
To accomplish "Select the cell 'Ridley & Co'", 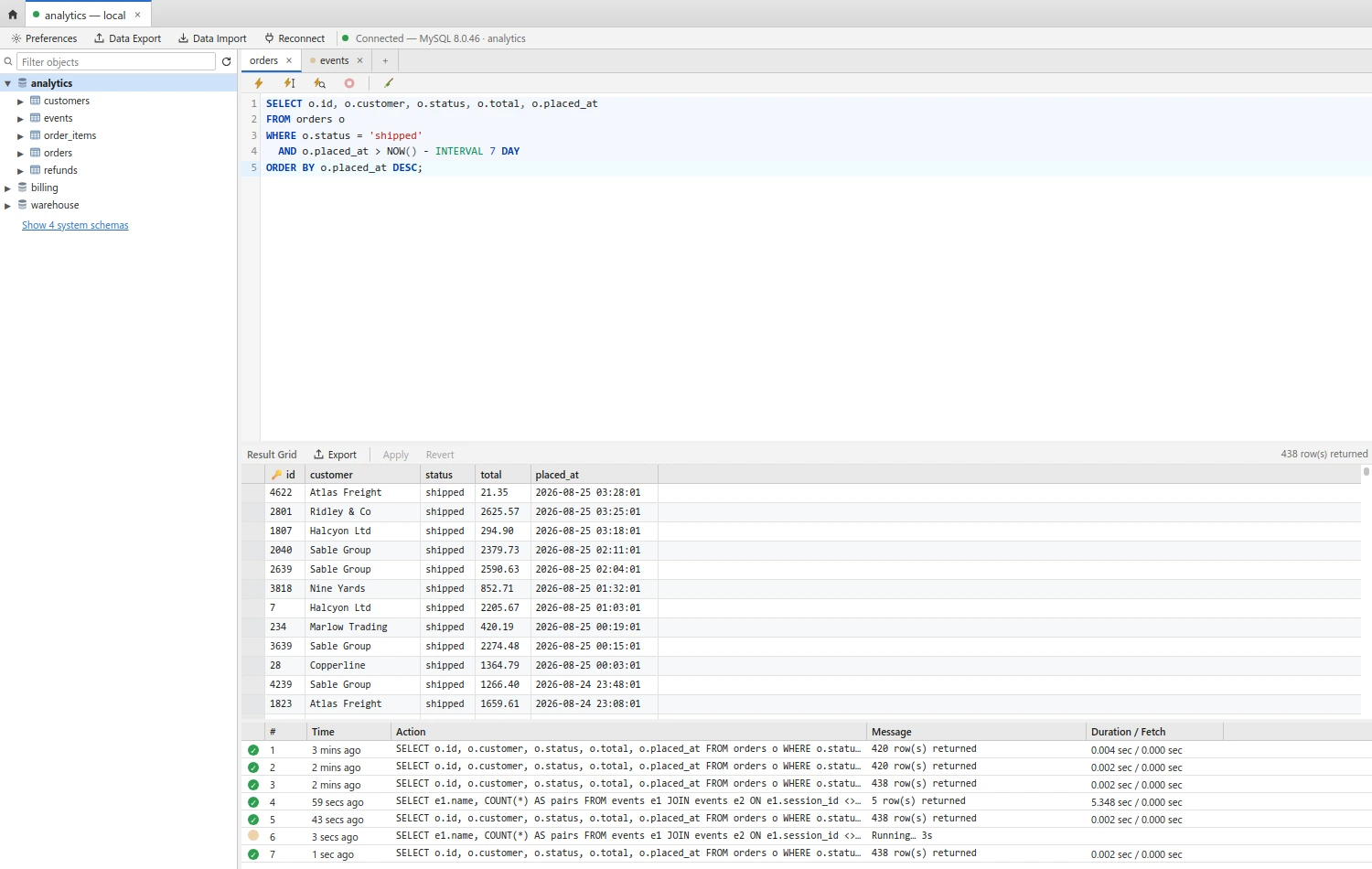I will tap(361, 511).
